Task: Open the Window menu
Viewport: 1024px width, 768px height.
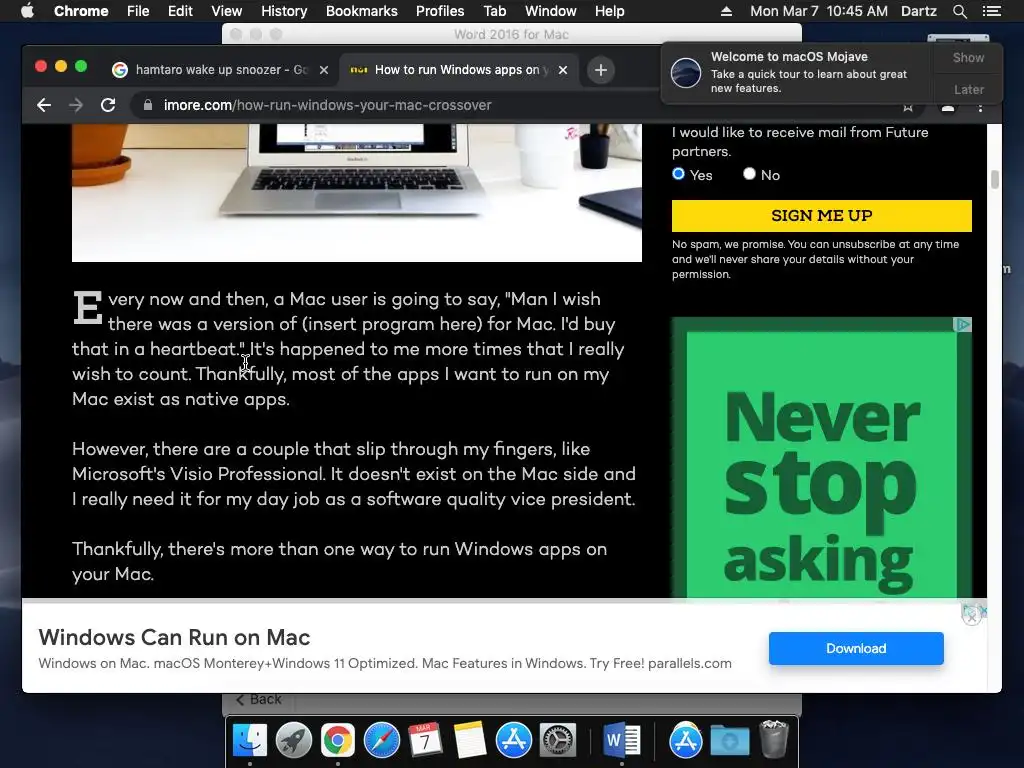Action: click(551, 11)
